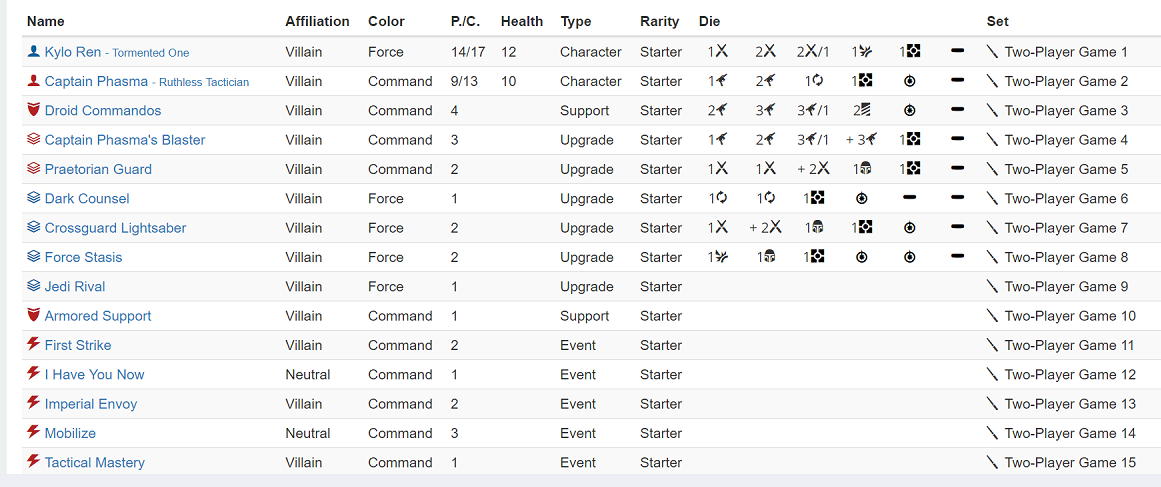Screen dimensions: 1161x487
Task: Open the Imperial Envoy card link
Action: [x=91, y=404]
